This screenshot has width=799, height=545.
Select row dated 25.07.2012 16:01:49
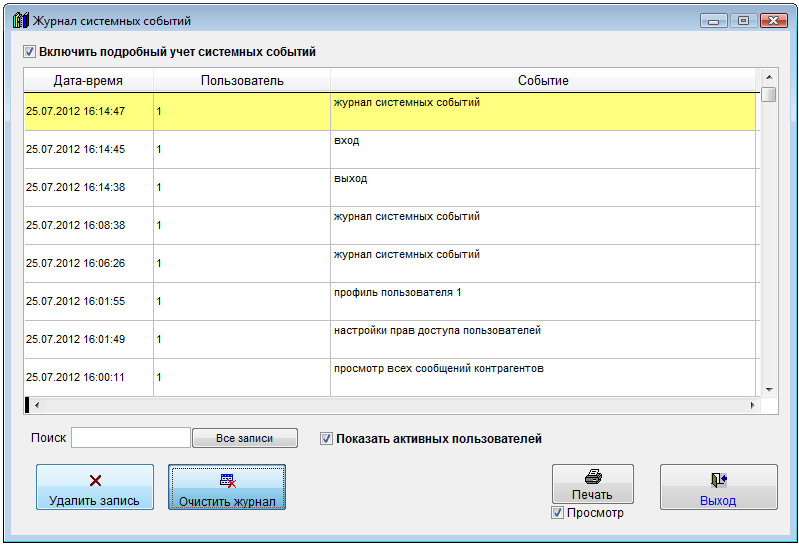(x=390, y=340)
